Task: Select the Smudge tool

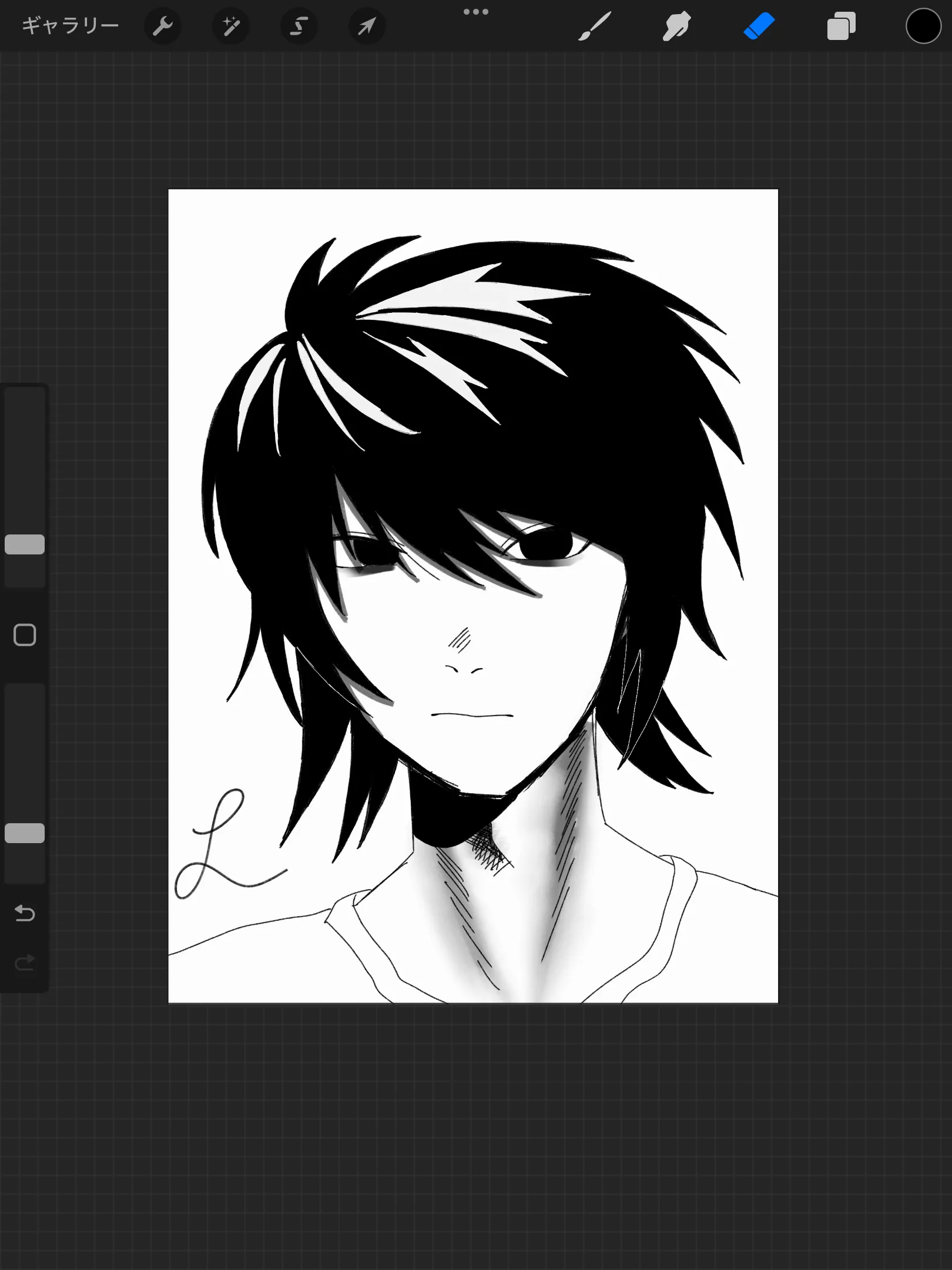Action: [676, 26]
